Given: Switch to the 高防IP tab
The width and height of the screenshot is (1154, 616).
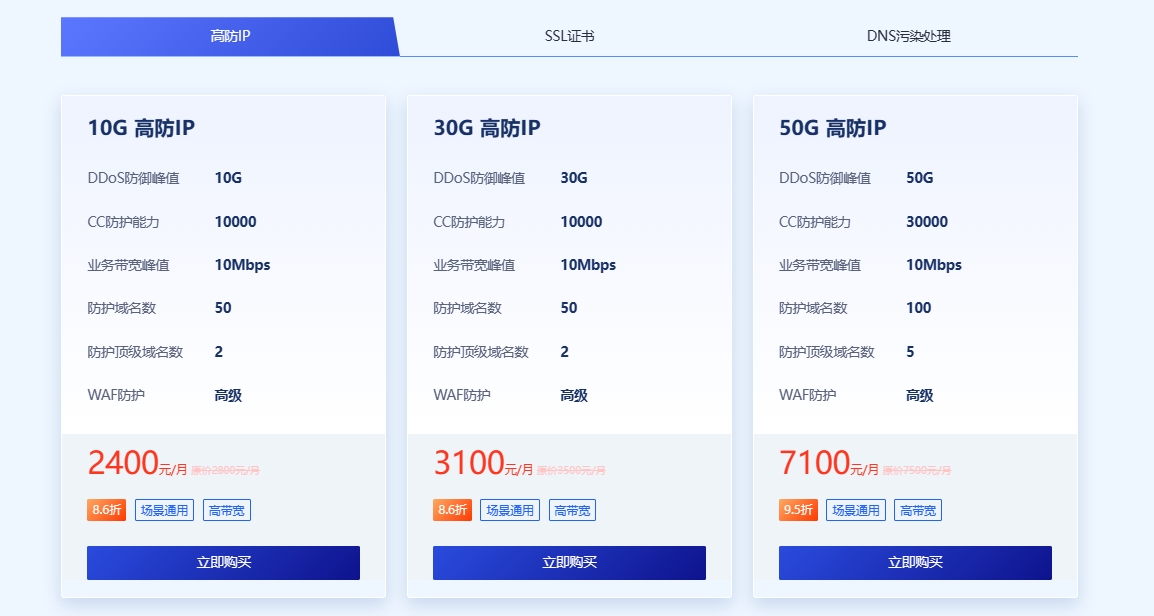Looking at the screenshot, I should (229, 36).
